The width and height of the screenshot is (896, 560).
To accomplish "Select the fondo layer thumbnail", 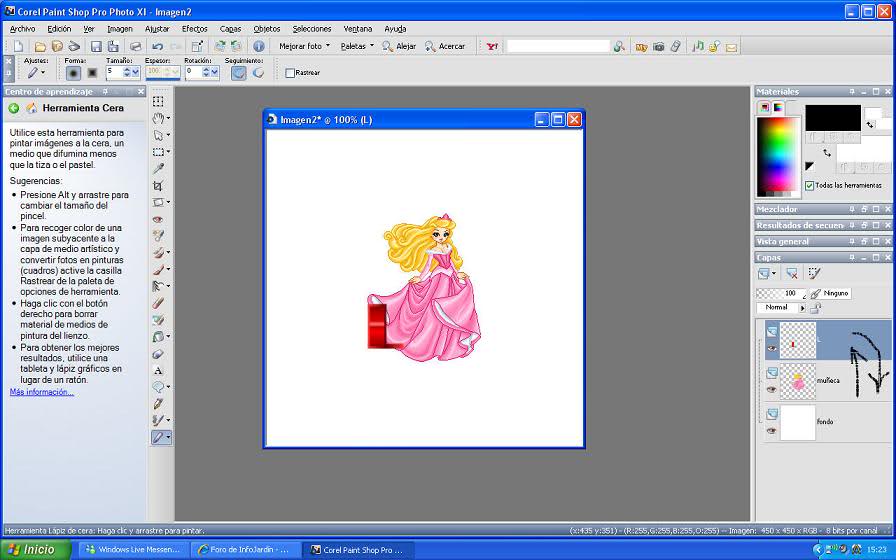I will coord(798,423).
